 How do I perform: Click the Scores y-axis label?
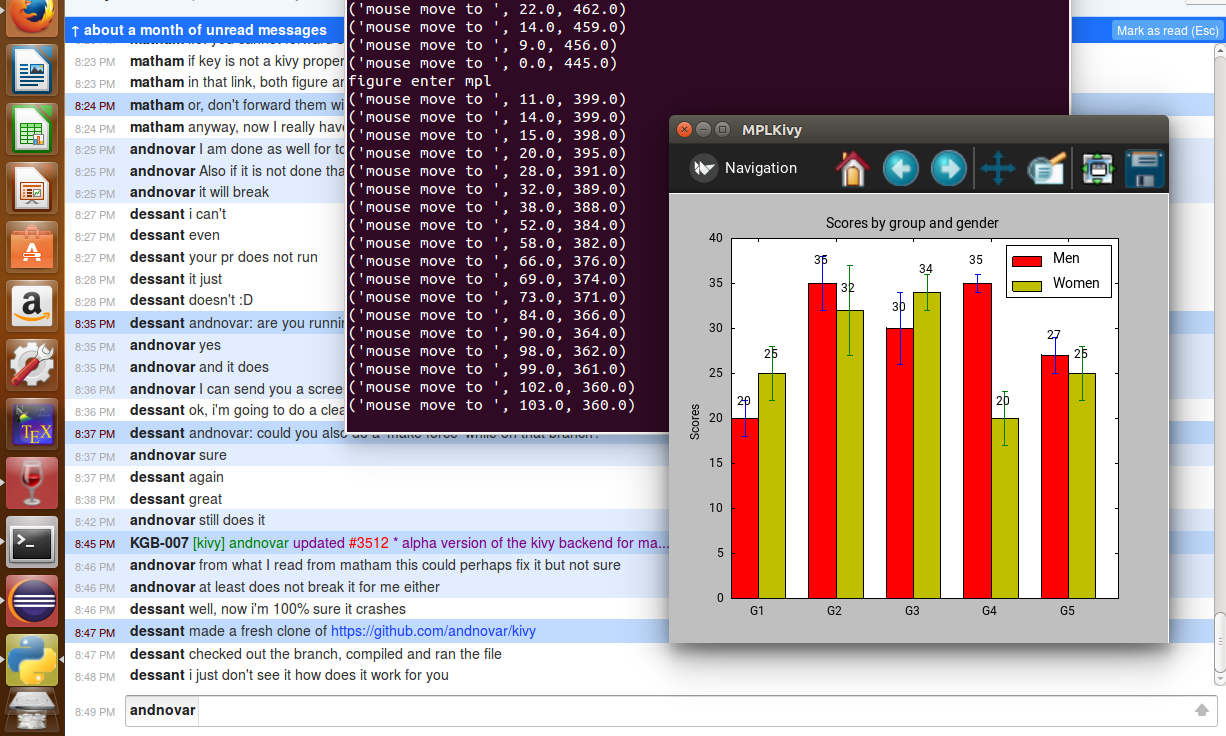click(695, 422)
